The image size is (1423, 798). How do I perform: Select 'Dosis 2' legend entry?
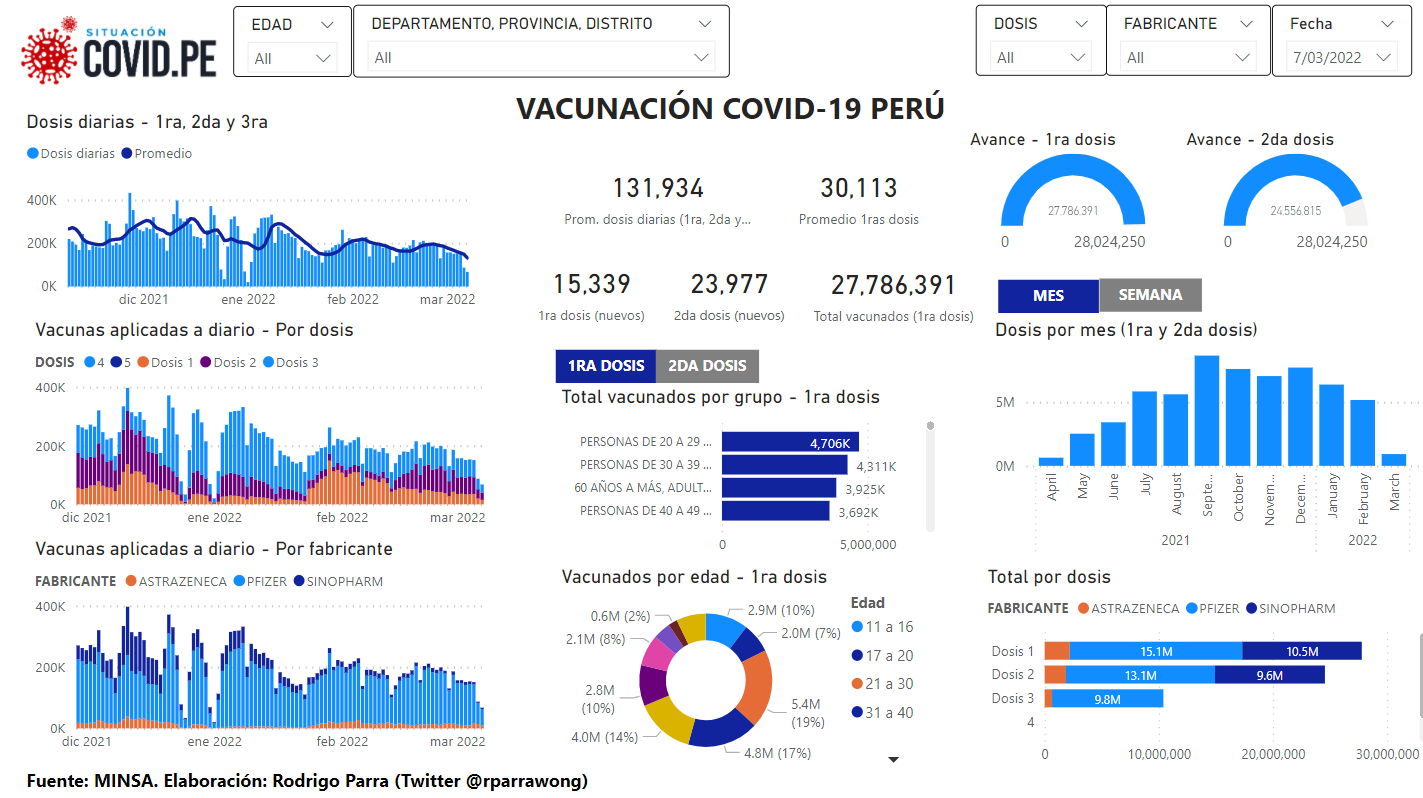click(x=229, y=363)
